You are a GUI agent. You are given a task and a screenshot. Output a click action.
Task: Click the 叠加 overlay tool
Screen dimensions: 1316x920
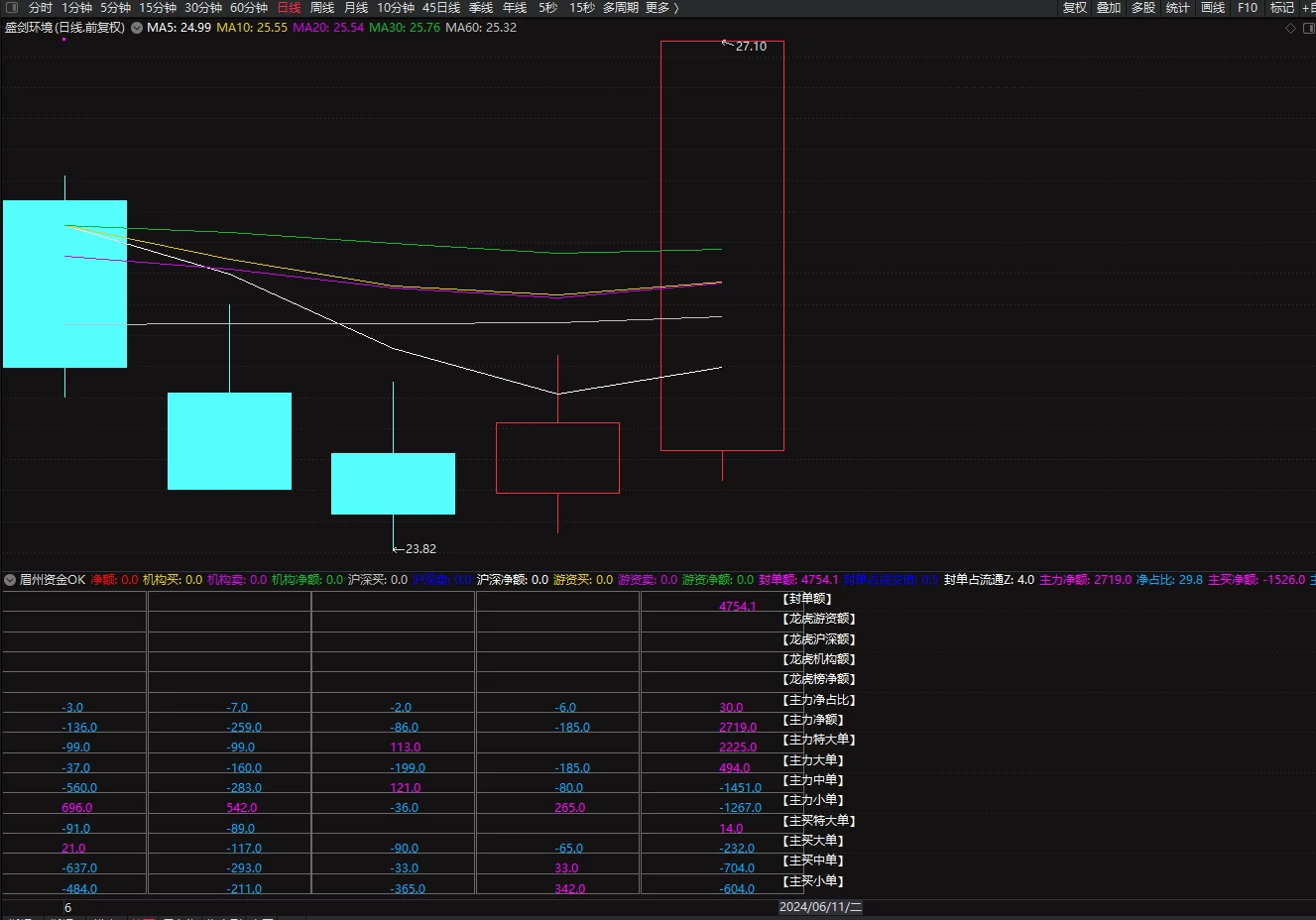(1109, 8)
